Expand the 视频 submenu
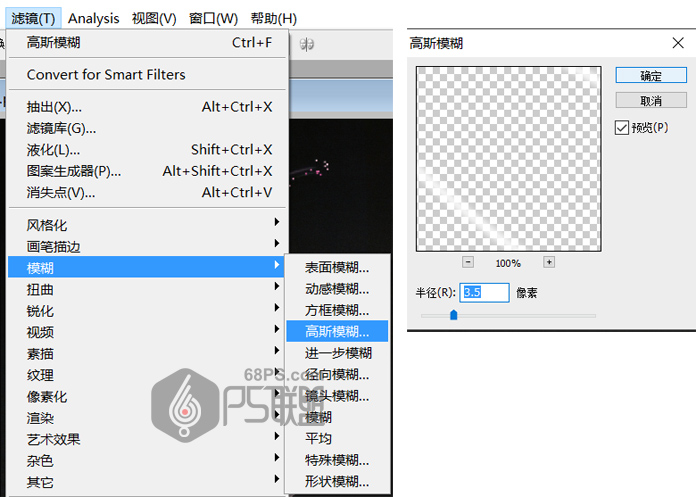696x497 pixels. 148,332
